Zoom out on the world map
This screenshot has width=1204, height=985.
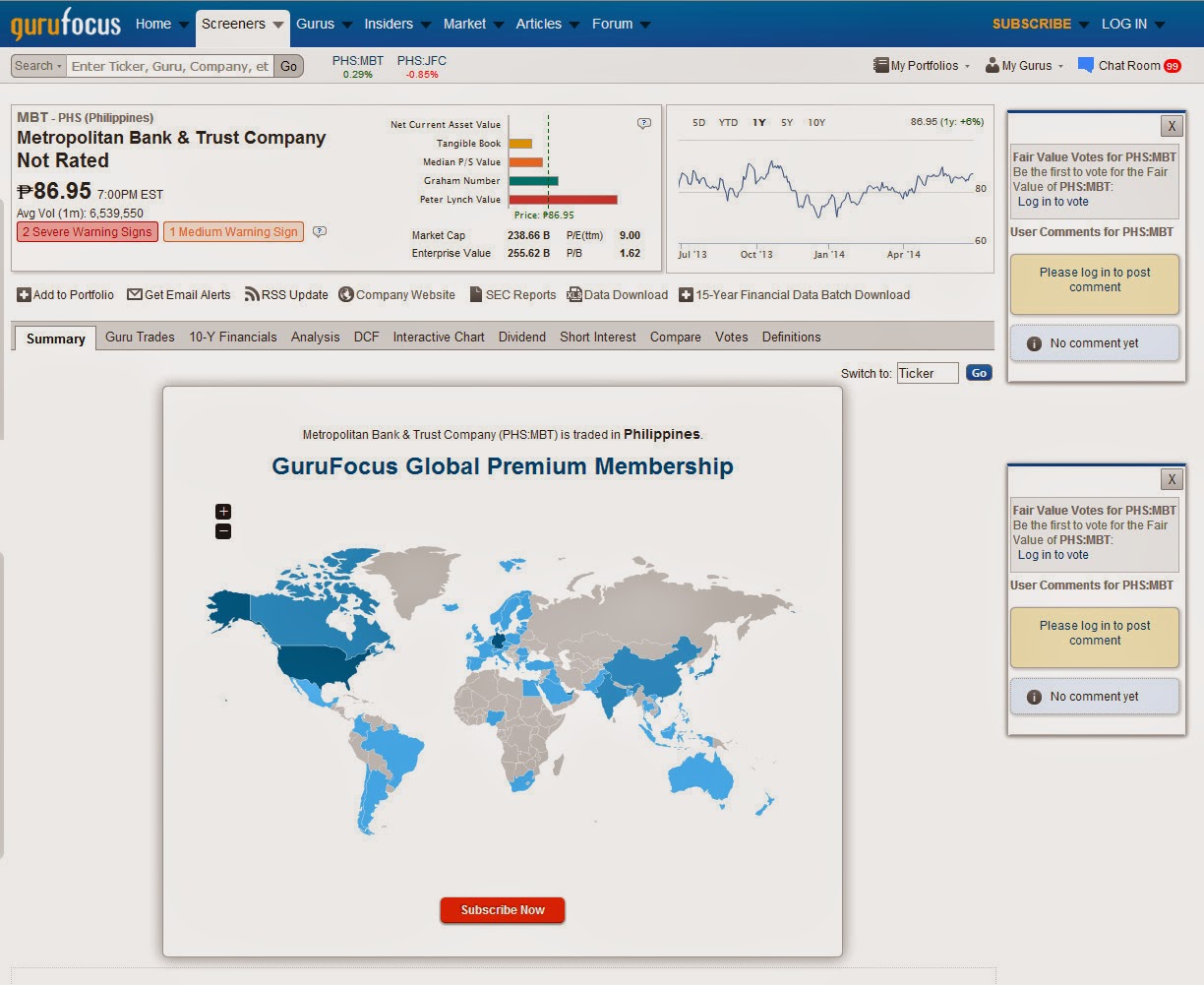[223, 531]
